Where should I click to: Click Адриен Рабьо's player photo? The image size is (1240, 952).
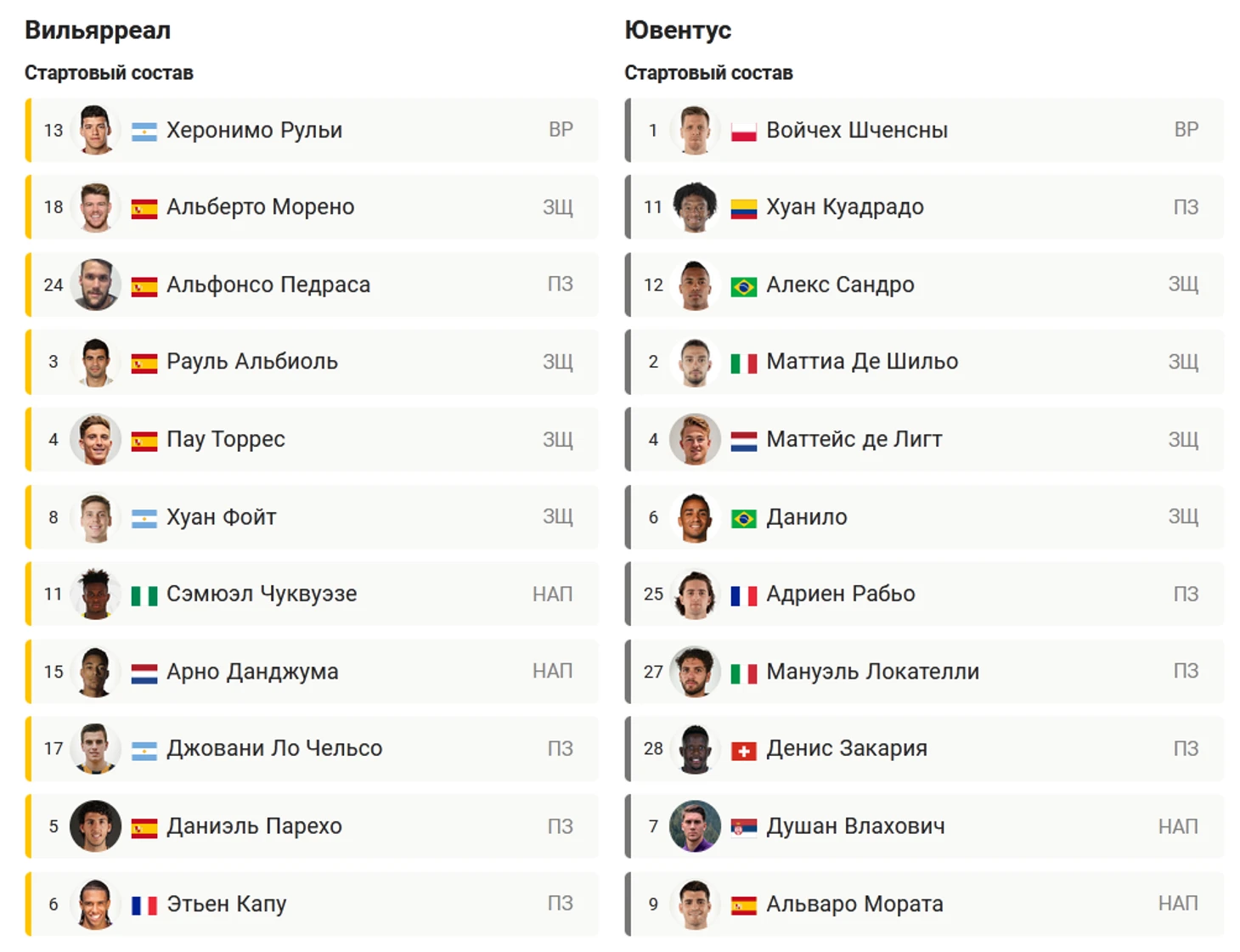point(695,594)
